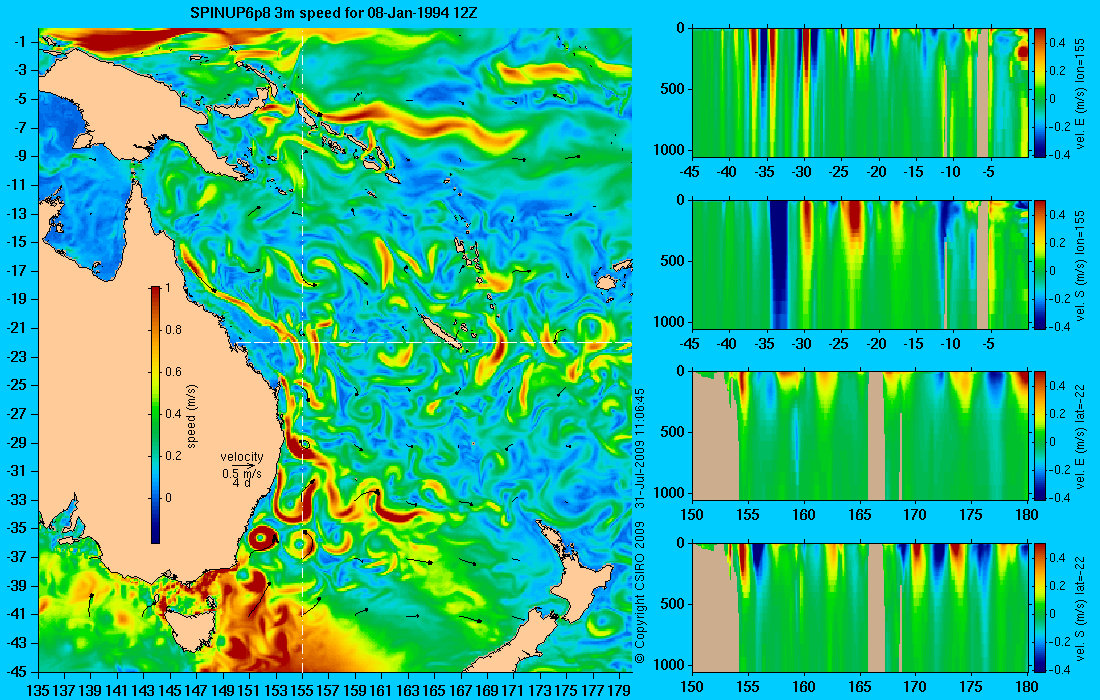
Task: Click the 'vel. S (m/s) lon=155' axis label
Action: click(1080, 265)
